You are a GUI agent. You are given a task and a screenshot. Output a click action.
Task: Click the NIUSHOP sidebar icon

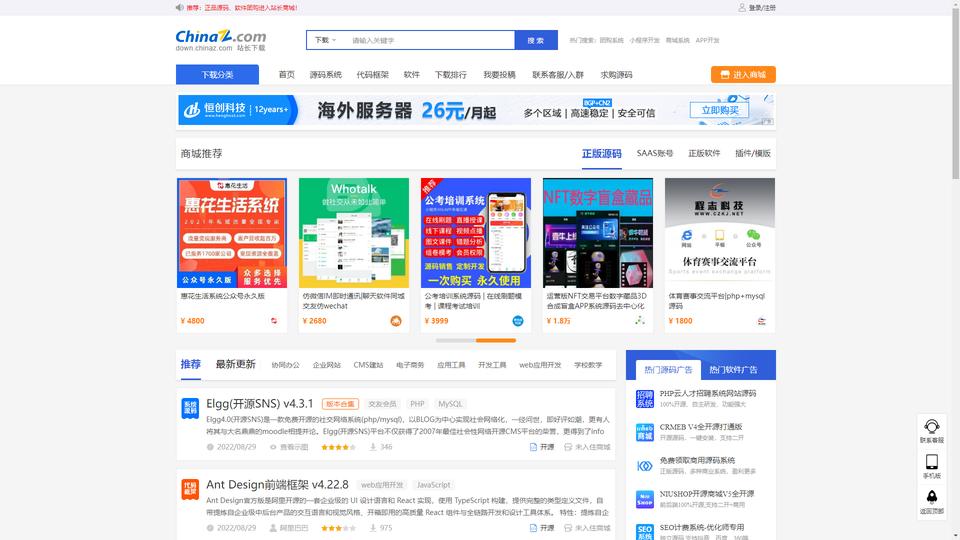[x=645, y=499]
